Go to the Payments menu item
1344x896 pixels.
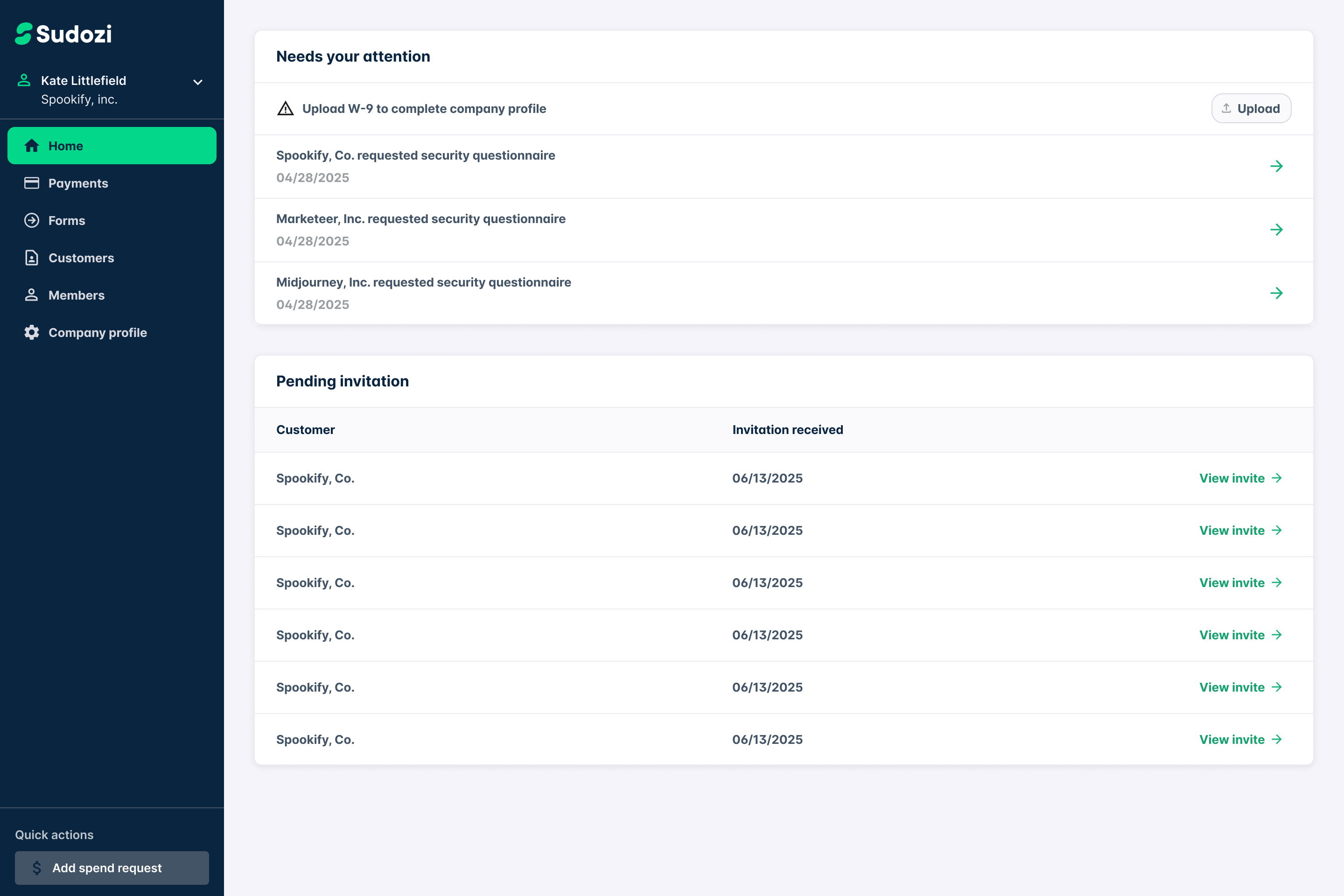point(78,183)
